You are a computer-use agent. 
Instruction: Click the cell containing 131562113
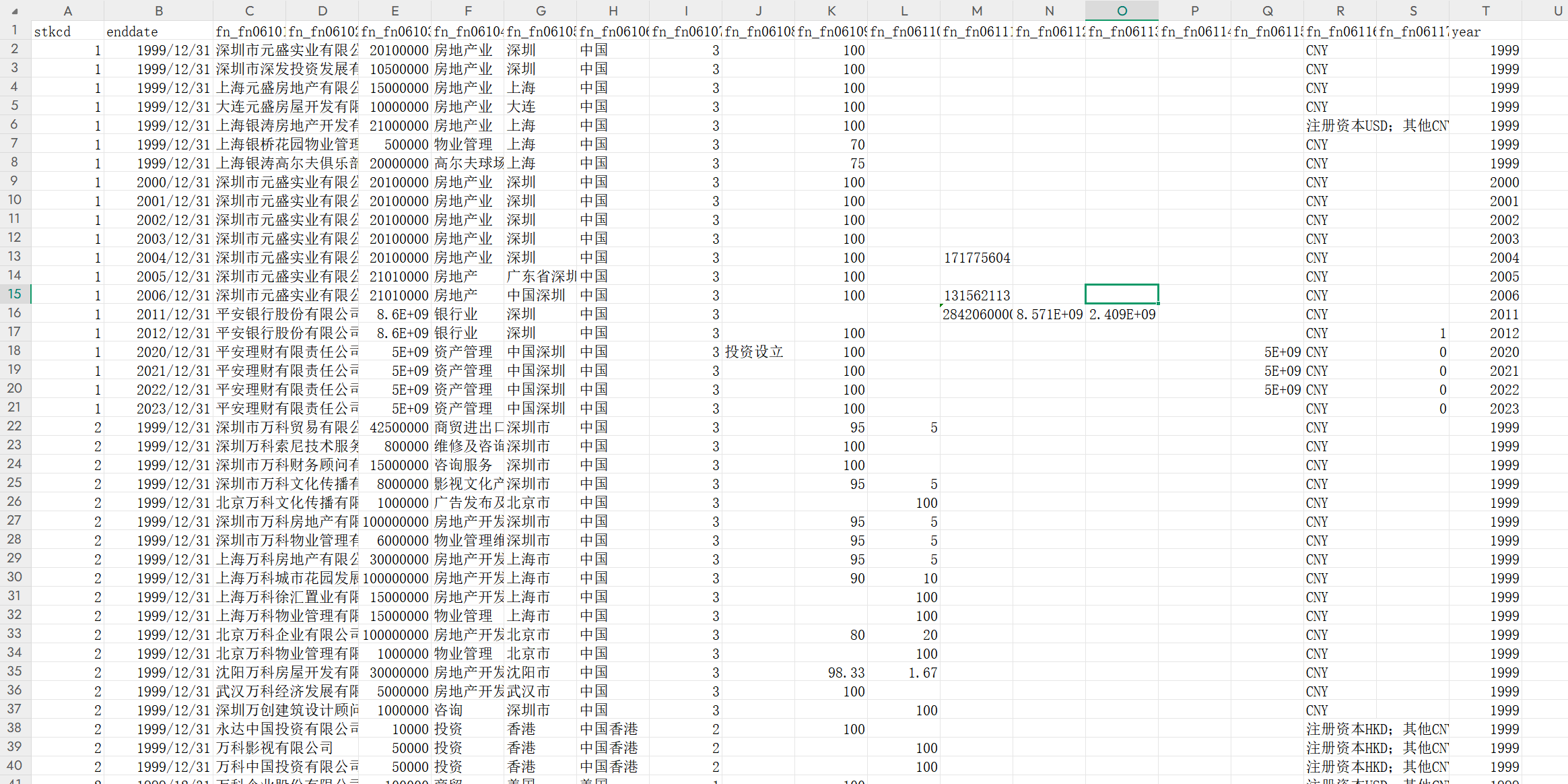976,296
